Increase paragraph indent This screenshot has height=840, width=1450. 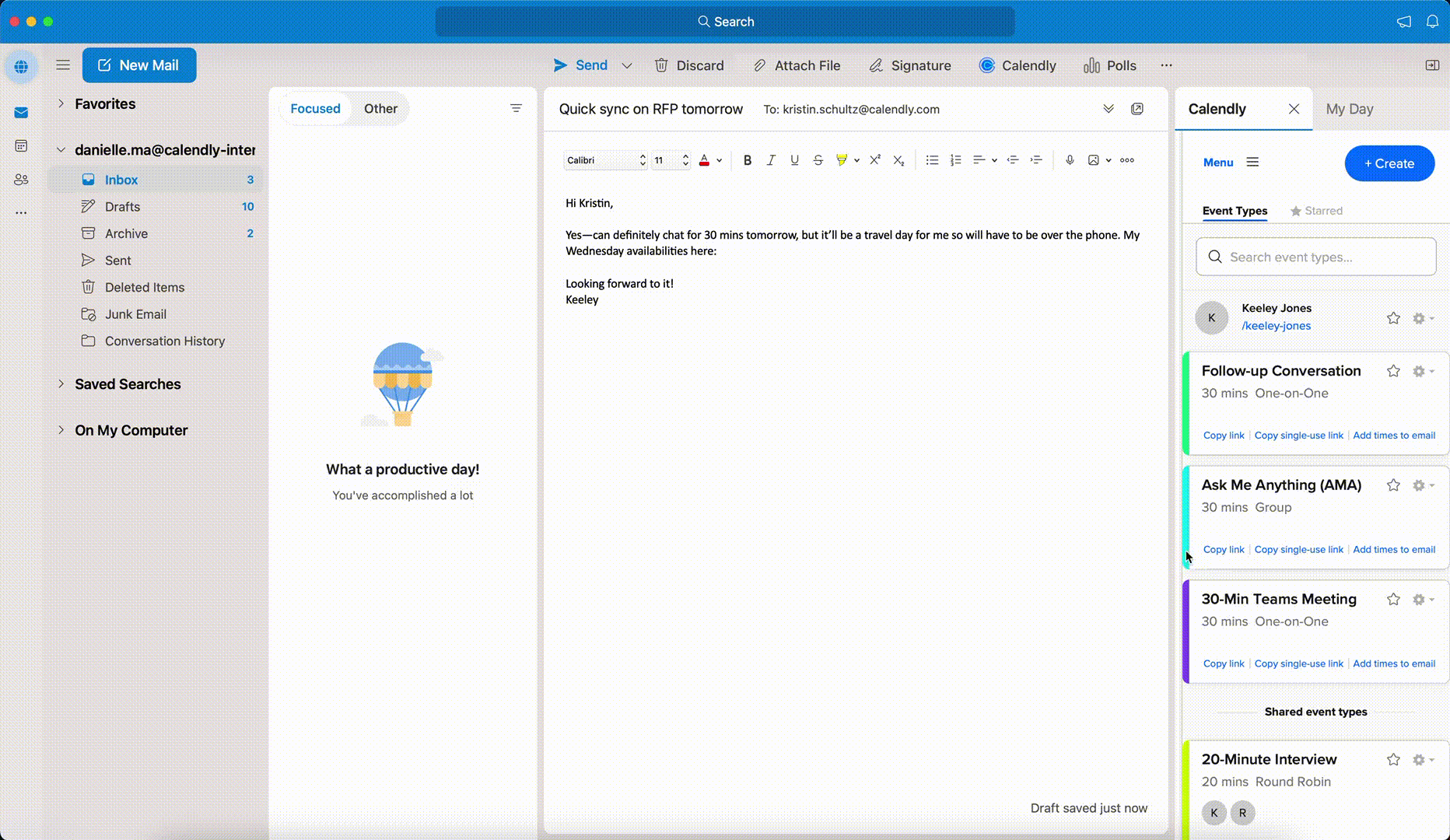click(x=1036, y=160)
